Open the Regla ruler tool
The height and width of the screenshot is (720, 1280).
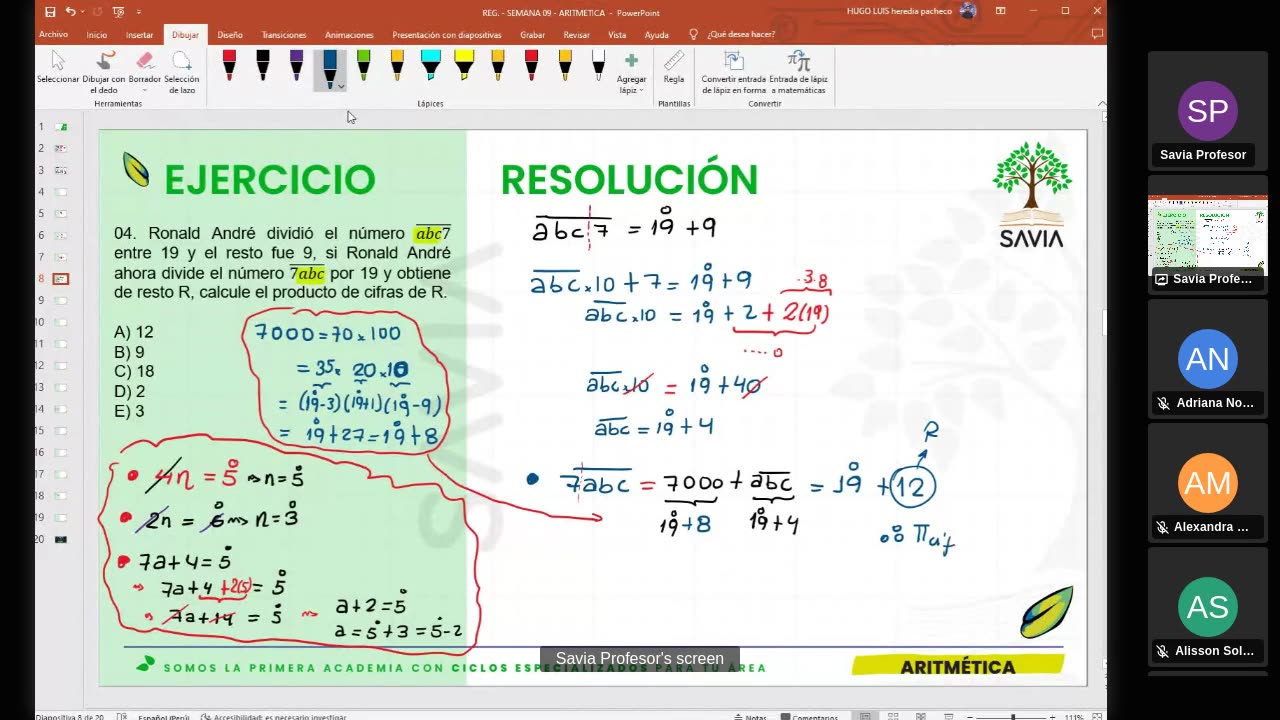(x=674, y=67)
